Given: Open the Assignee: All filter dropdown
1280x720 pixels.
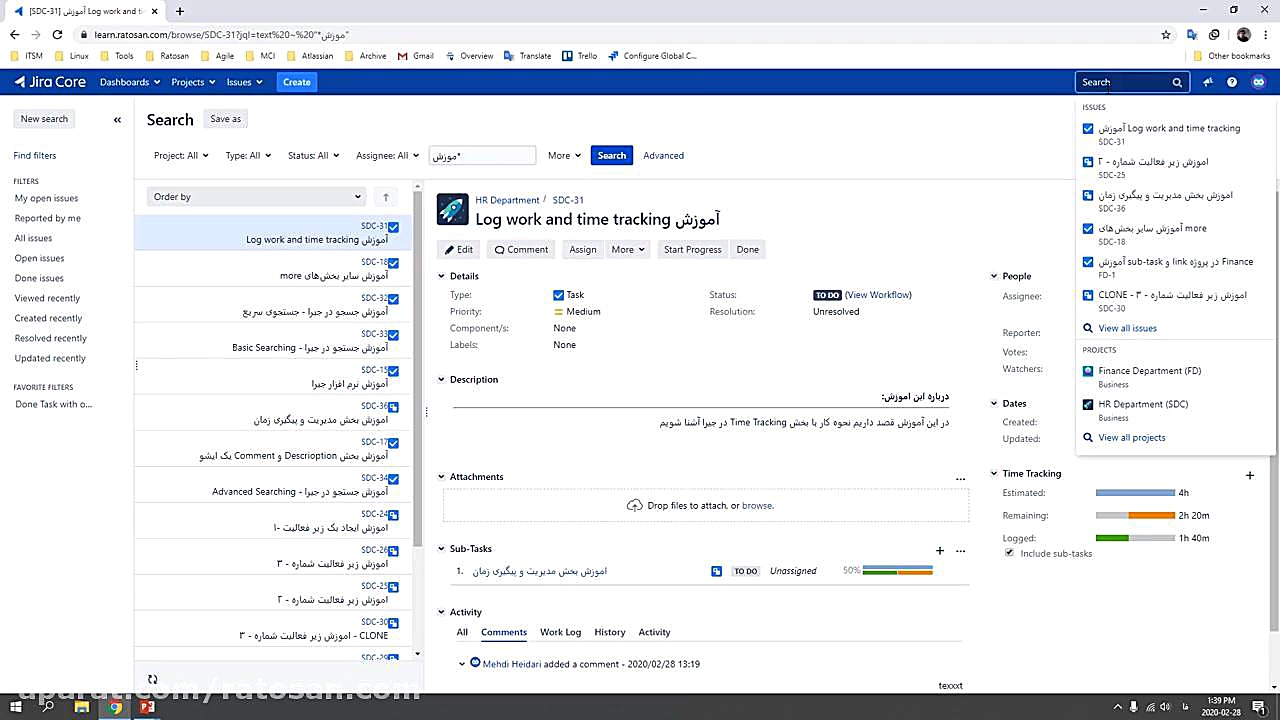Looking at the screenshot, I should pyautogui.click(x=387, y=155).
